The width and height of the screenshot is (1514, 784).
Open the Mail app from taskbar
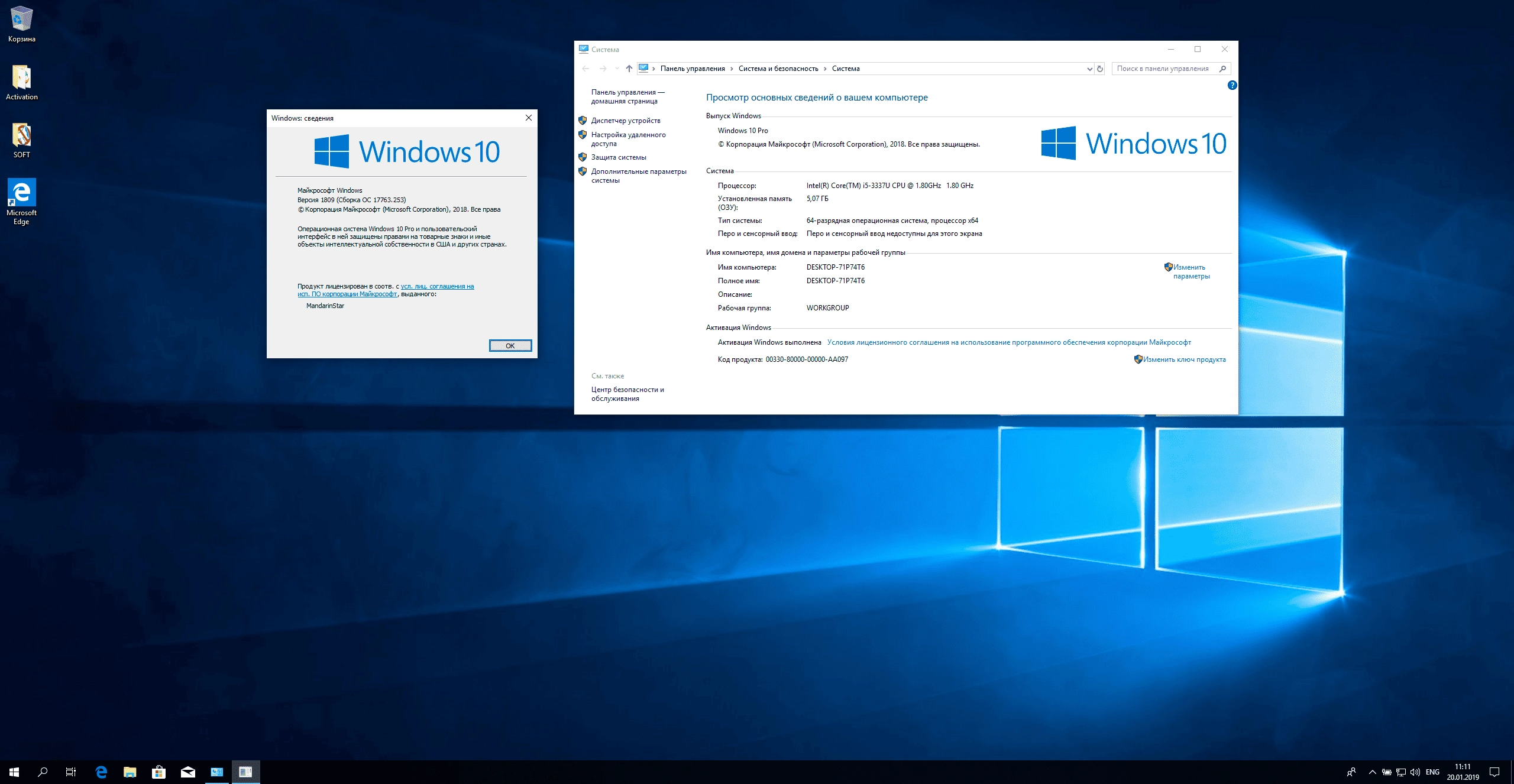click(187, 772)
